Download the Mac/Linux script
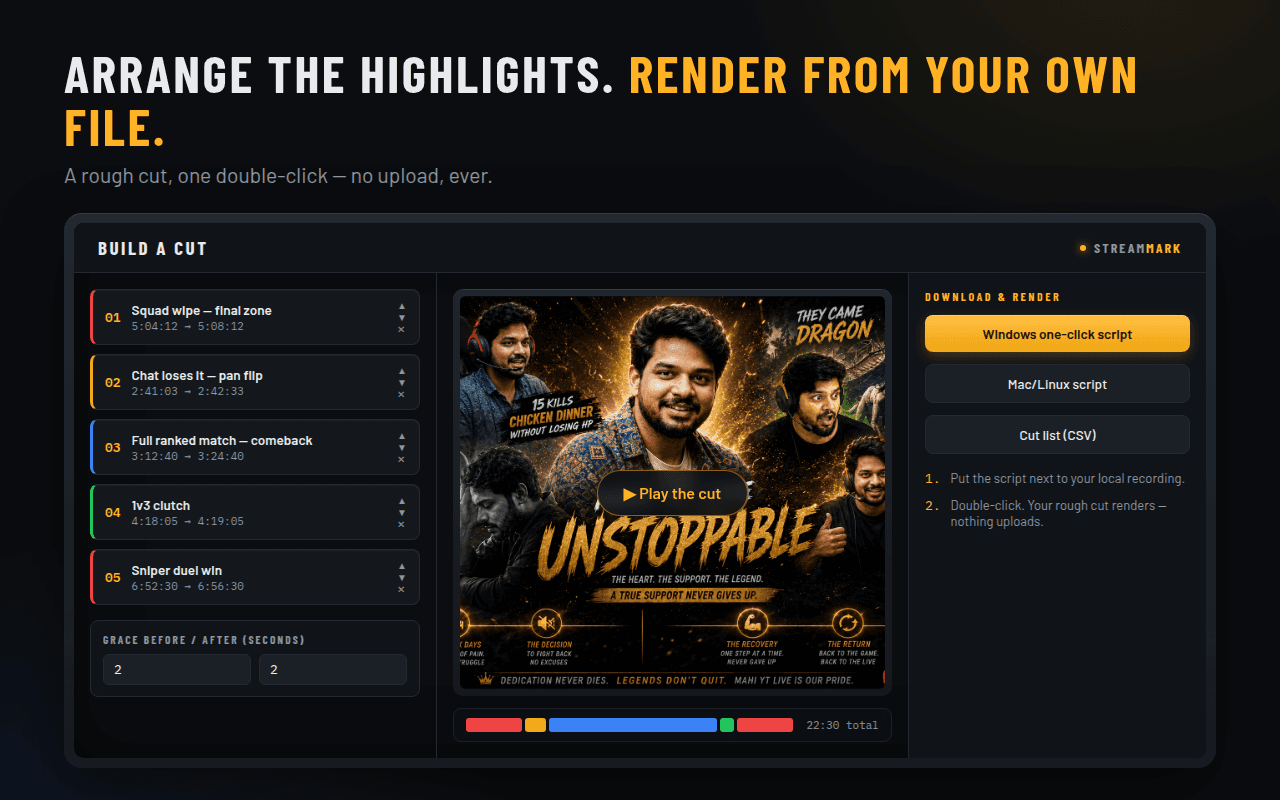The height and width of the screenshot is (800, 1280). click(x=1057, y=384)
